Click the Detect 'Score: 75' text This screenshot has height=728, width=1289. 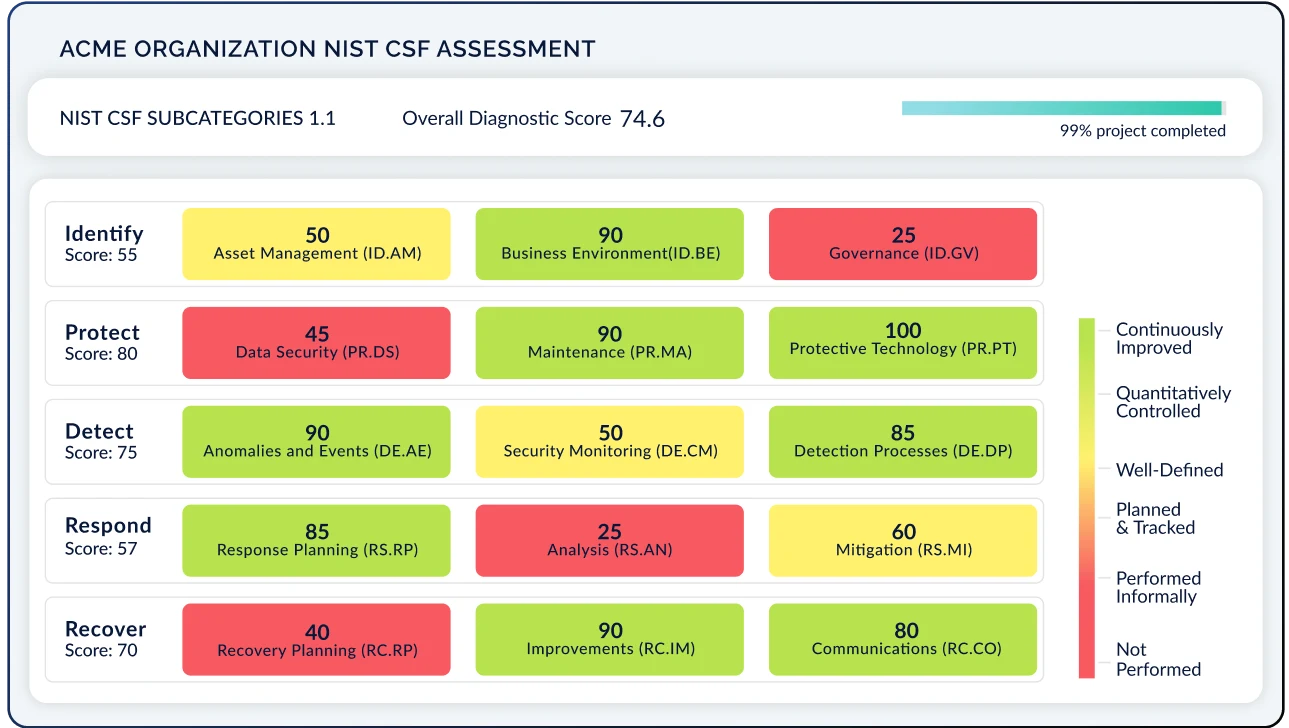coord(101,453)
